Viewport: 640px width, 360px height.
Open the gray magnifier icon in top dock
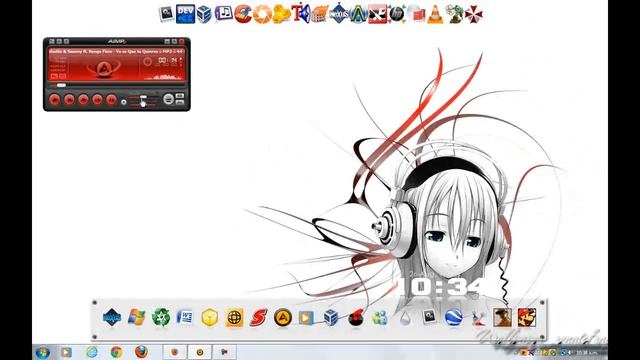click(167, 14)
